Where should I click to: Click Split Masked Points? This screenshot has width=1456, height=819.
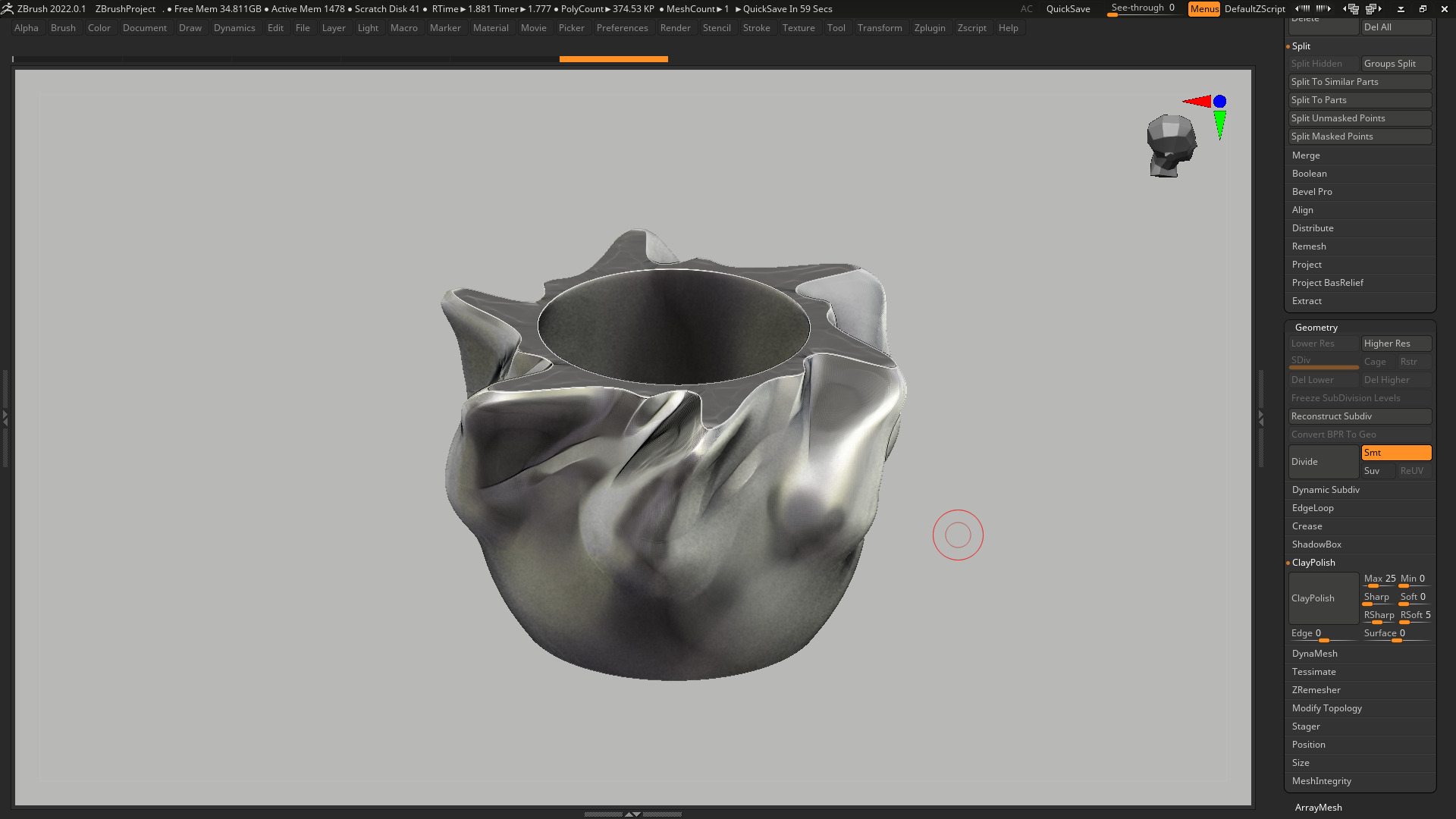click(x=1360, y=136)
